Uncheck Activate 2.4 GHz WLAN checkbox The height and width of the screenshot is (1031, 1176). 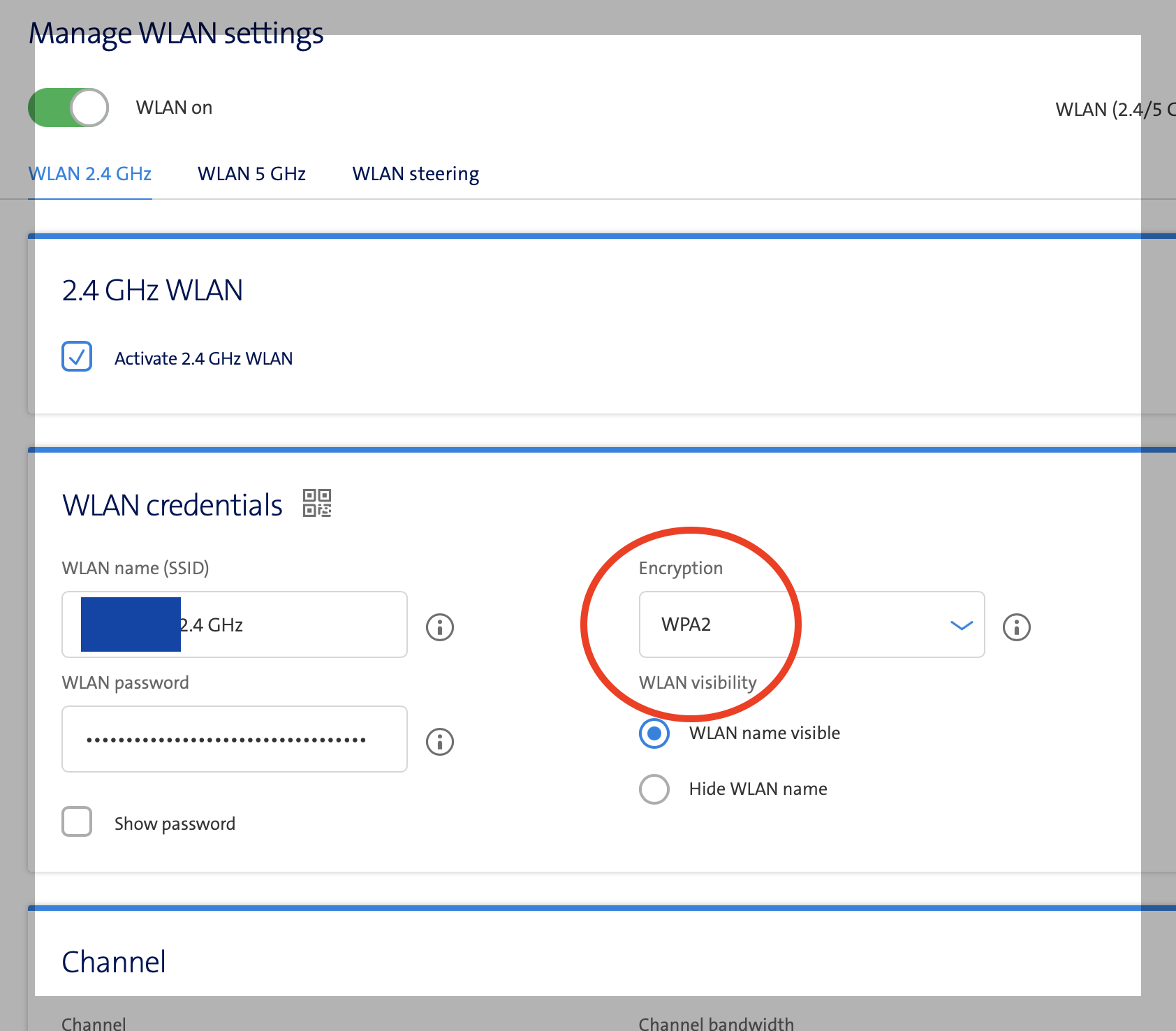tap(77, 356)
